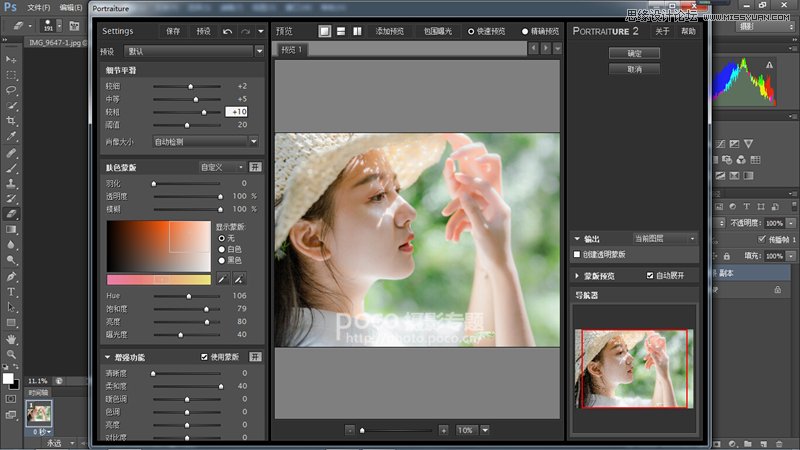Open the 输出 dropdown showing 当前图层
This screenshot has height=450, width=800.
pyautogui.click(x=664, y=239)
